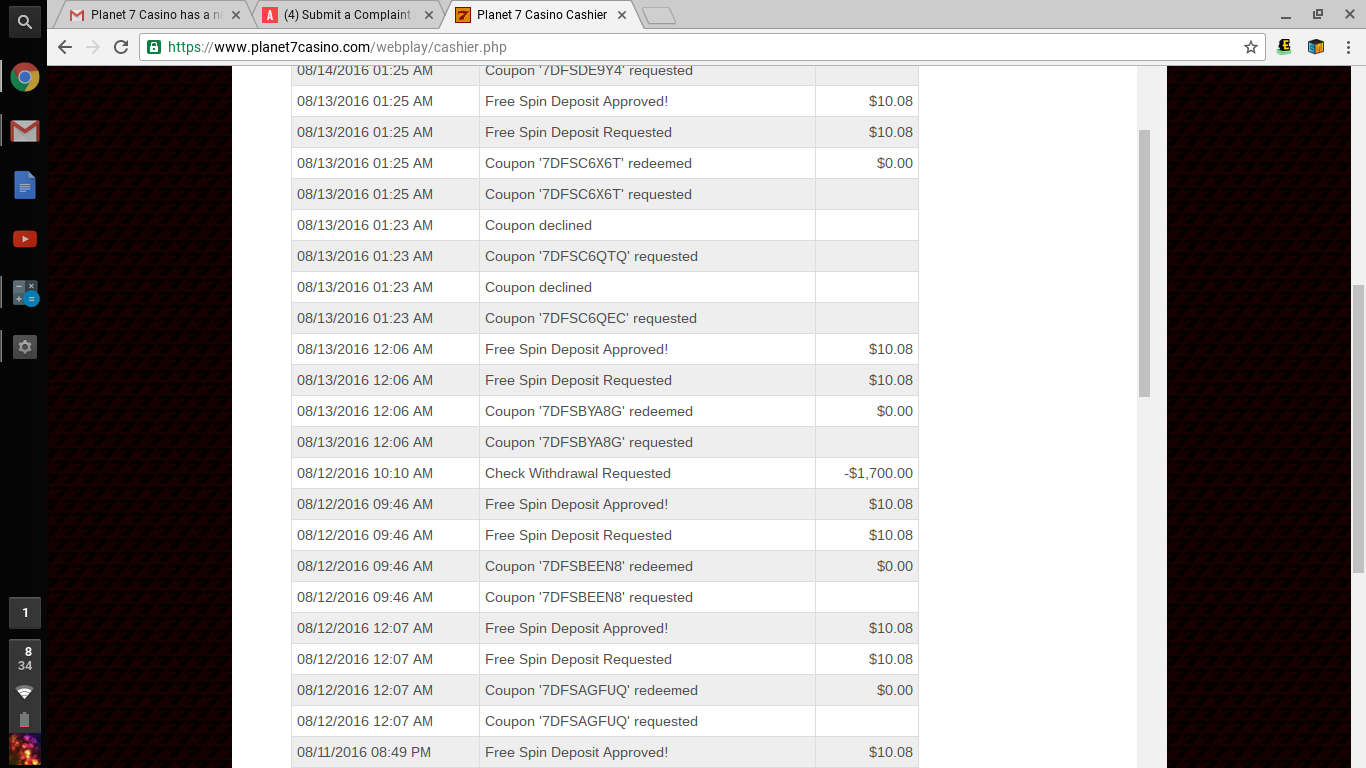Click the inner page scrollbar thumb

click(x=1144, y=263)
